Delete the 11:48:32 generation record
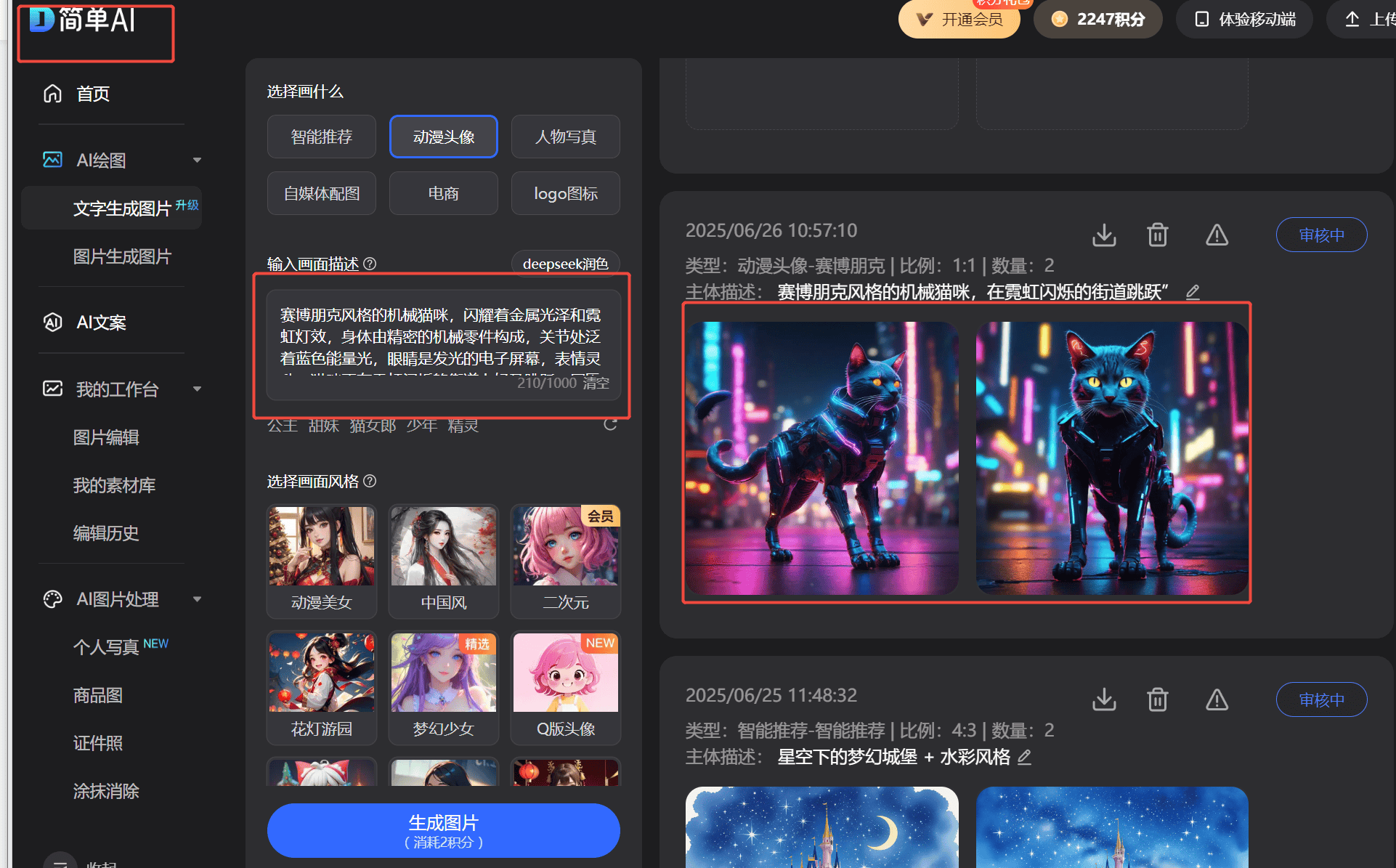The width and height of the screenshot is (1396, 868). (x=1158, y=699)
